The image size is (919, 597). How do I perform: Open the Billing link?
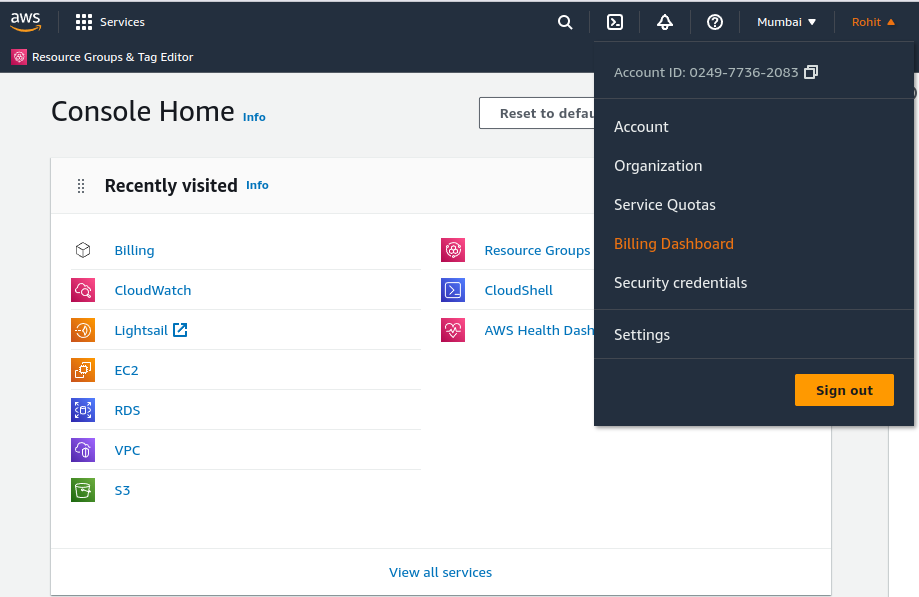click(x=134, y=250)
